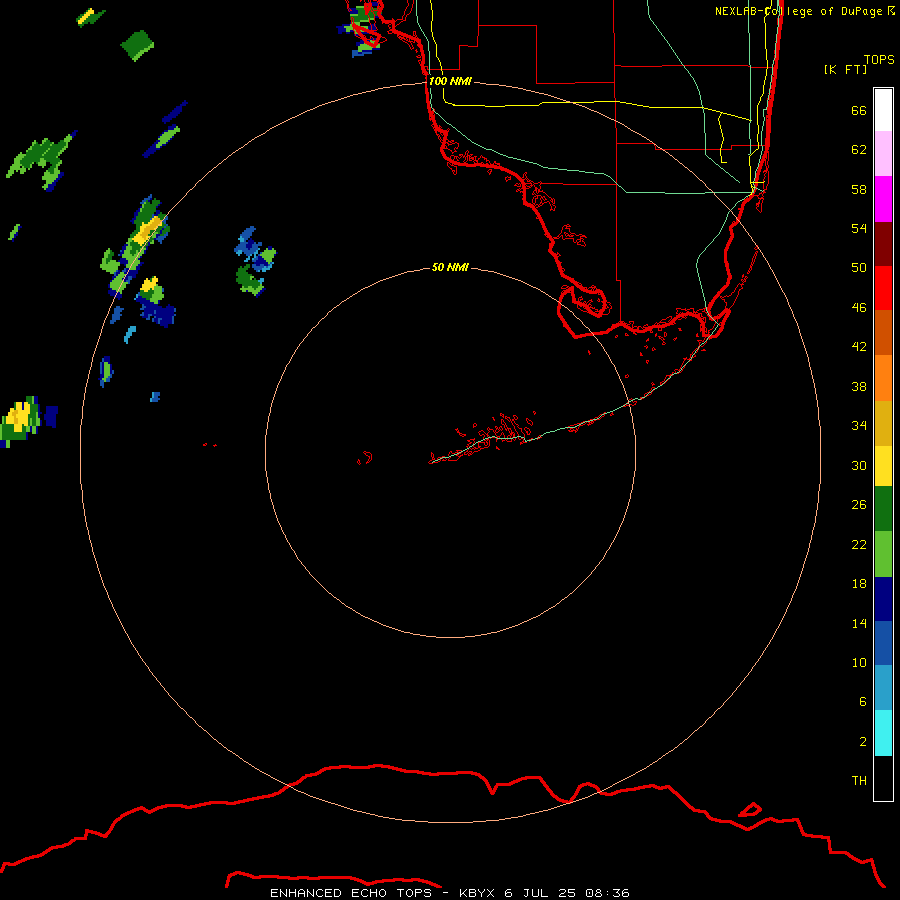The height and width of the screenshot is (900, 900).
Task: Click the 14 legend value label
Action: 859,623
